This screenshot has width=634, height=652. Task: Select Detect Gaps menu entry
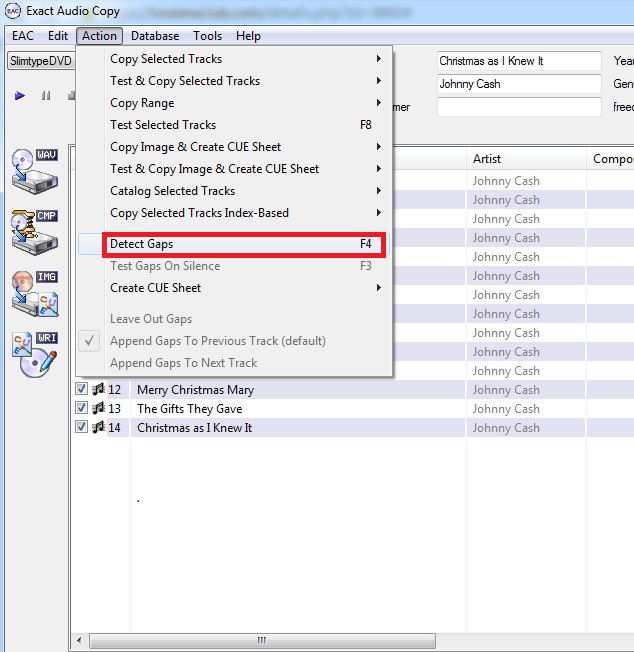pyautogui.click(x=234, y=244)
